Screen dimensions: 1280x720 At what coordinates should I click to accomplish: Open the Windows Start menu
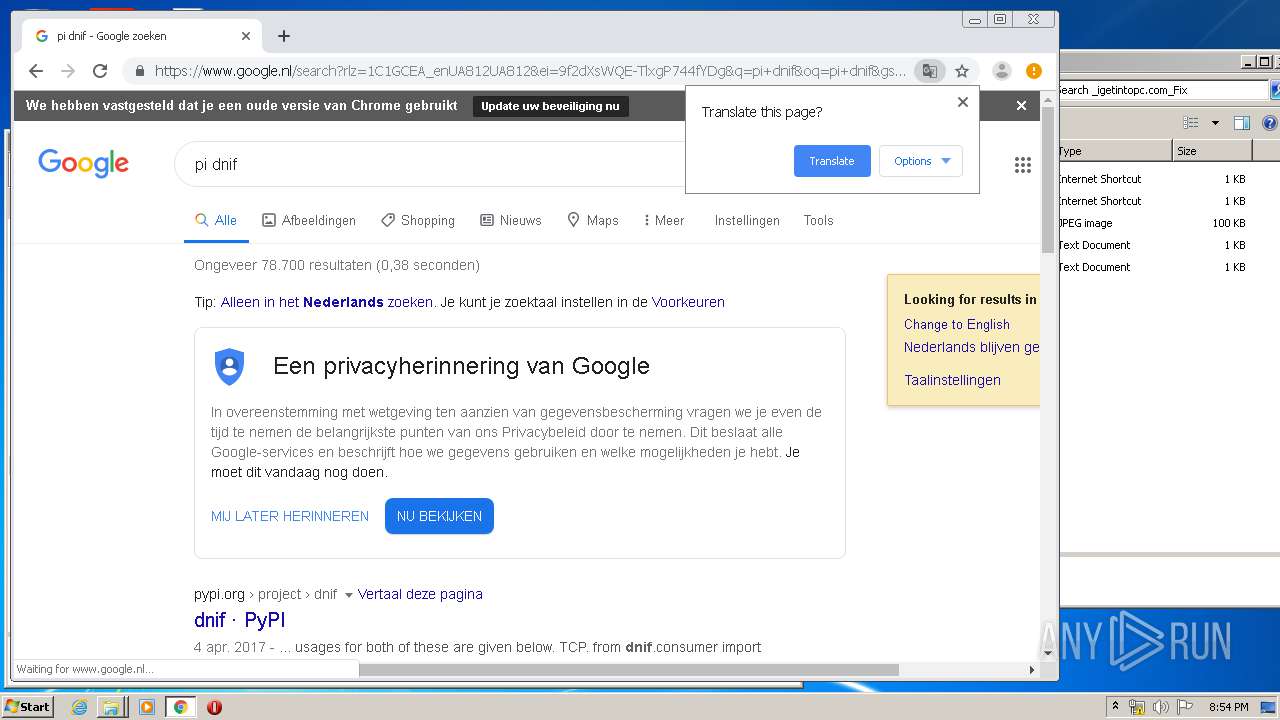(28, 707)
